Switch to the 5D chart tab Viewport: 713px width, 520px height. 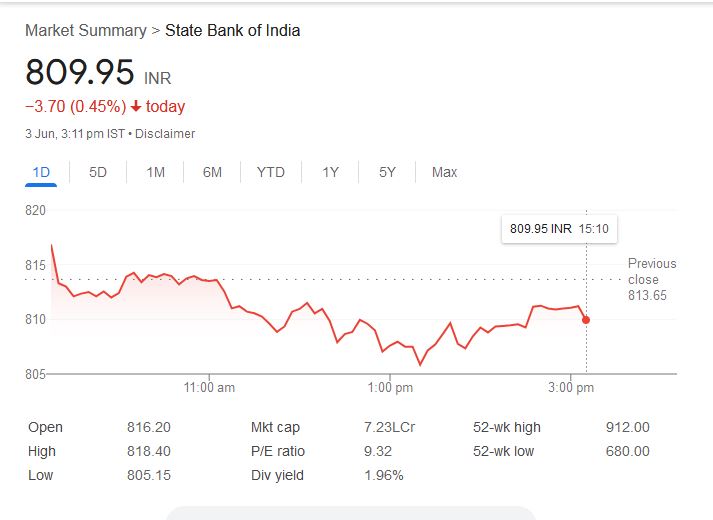point(98,172)
